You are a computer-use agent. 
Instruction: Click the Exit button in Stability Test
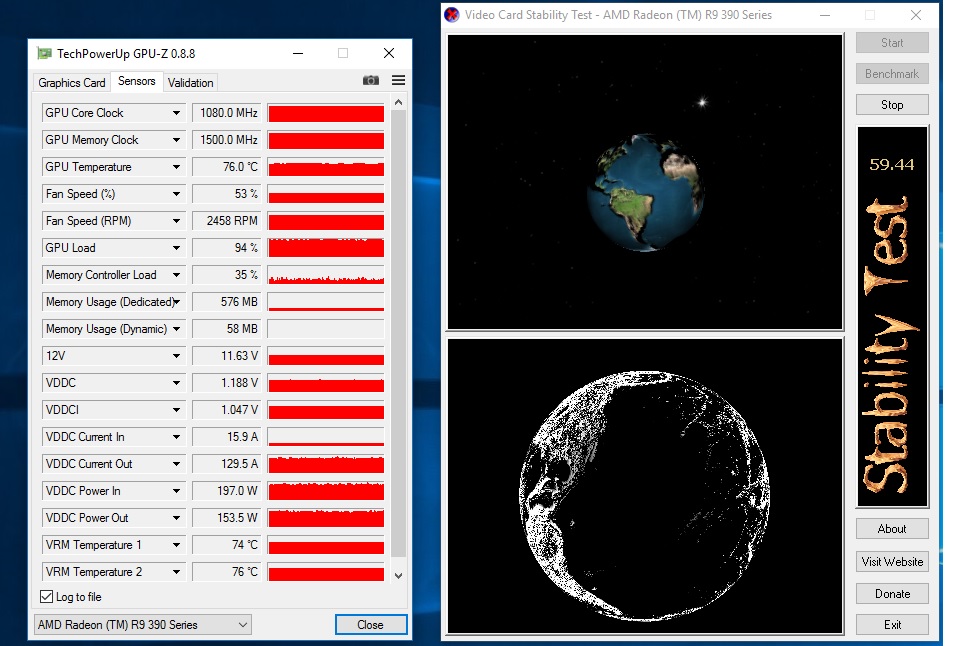click(x=892, y=625)
